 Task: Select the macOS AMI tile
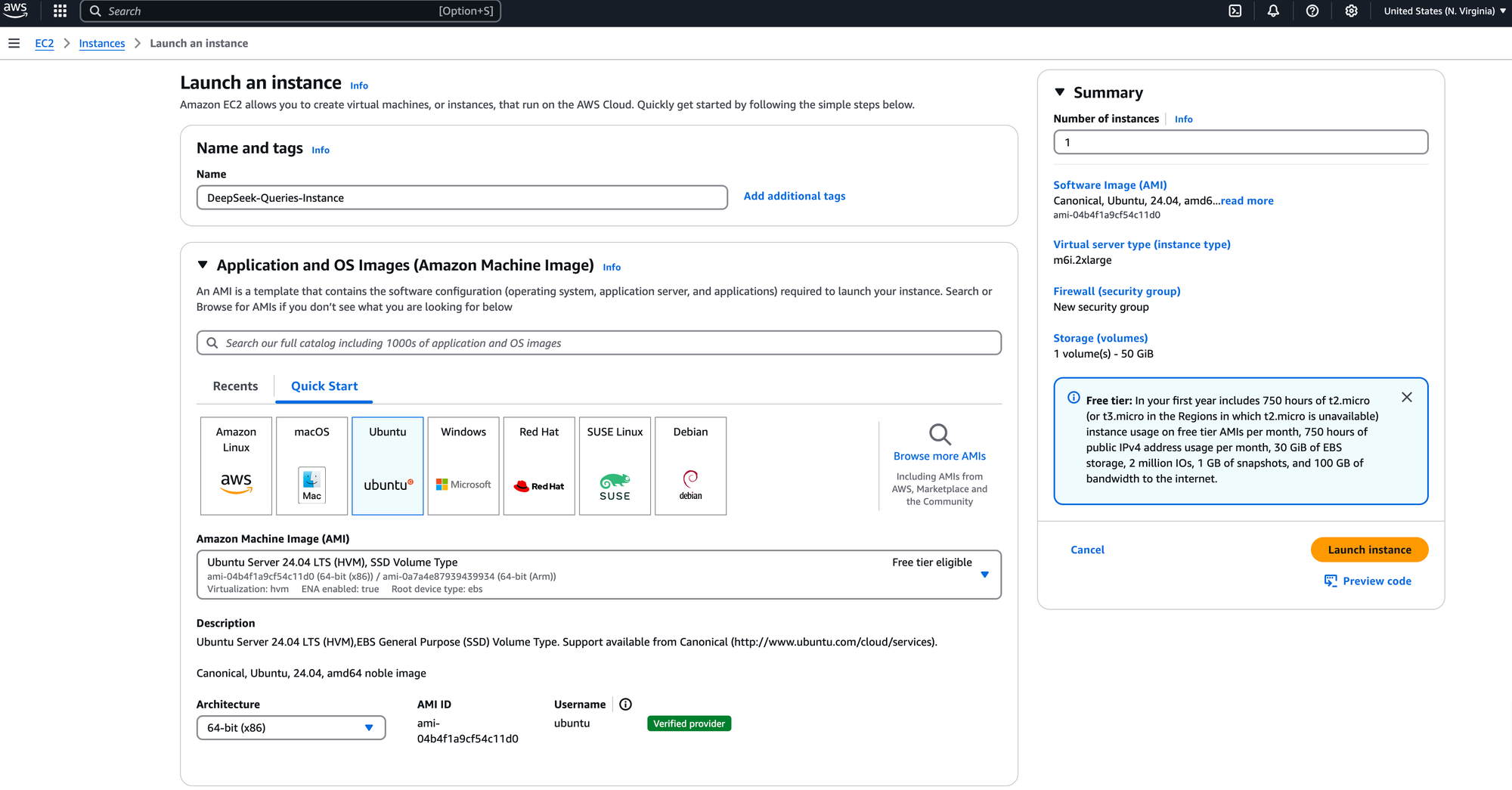coord(311,466)
